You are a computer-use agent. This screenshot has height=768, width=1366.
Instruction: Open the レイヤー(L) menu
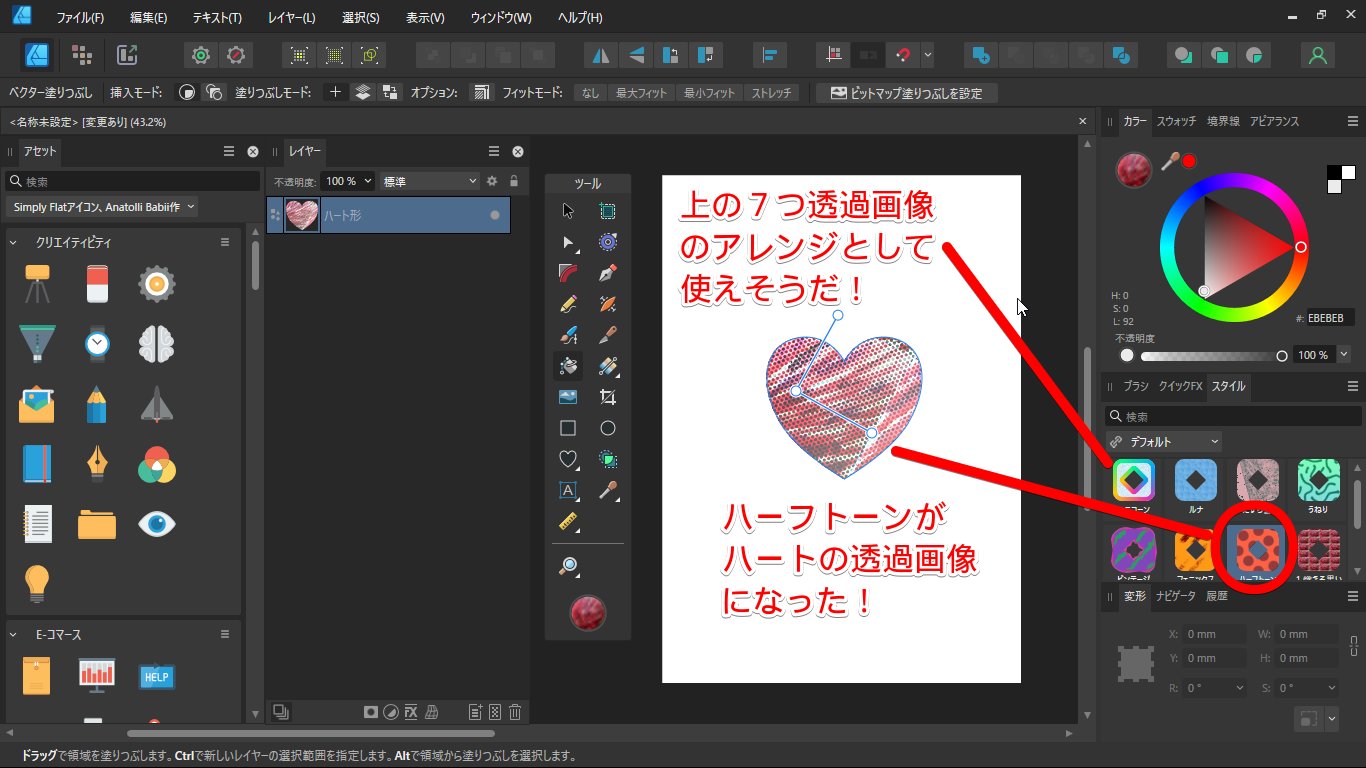291,18
